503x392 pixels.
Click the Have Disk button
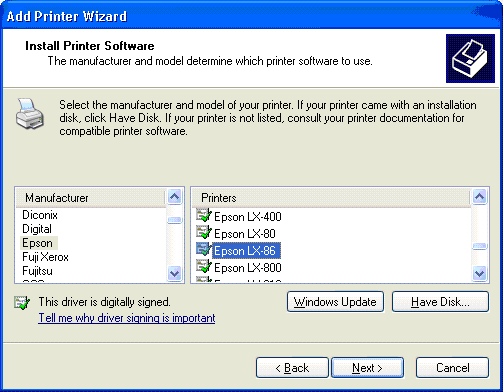[440, 302]
